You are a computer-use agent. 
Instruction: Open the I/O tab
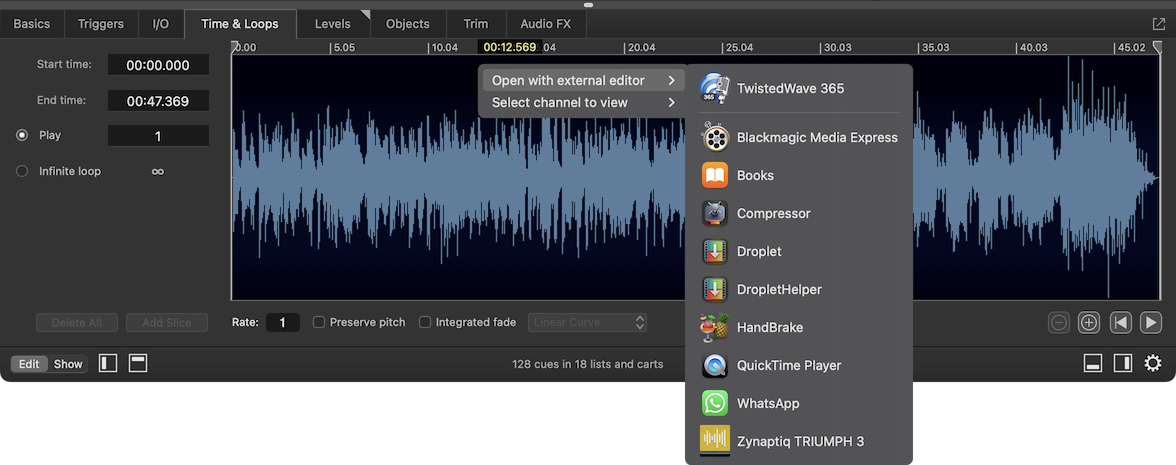coord(160,24)
